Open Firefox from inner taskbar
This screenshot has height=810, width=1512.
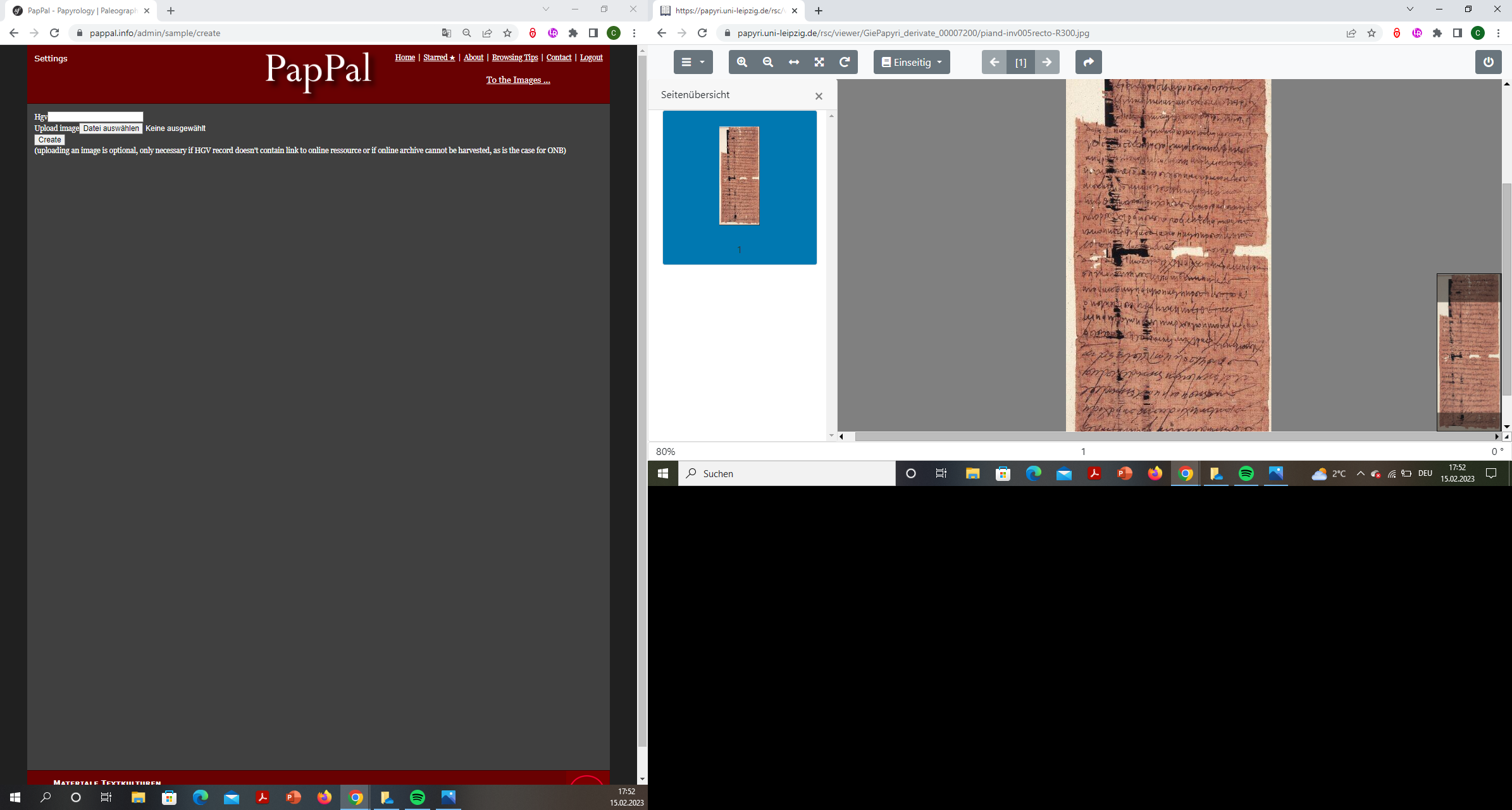pyautogui.click(x=1155, y=473)
